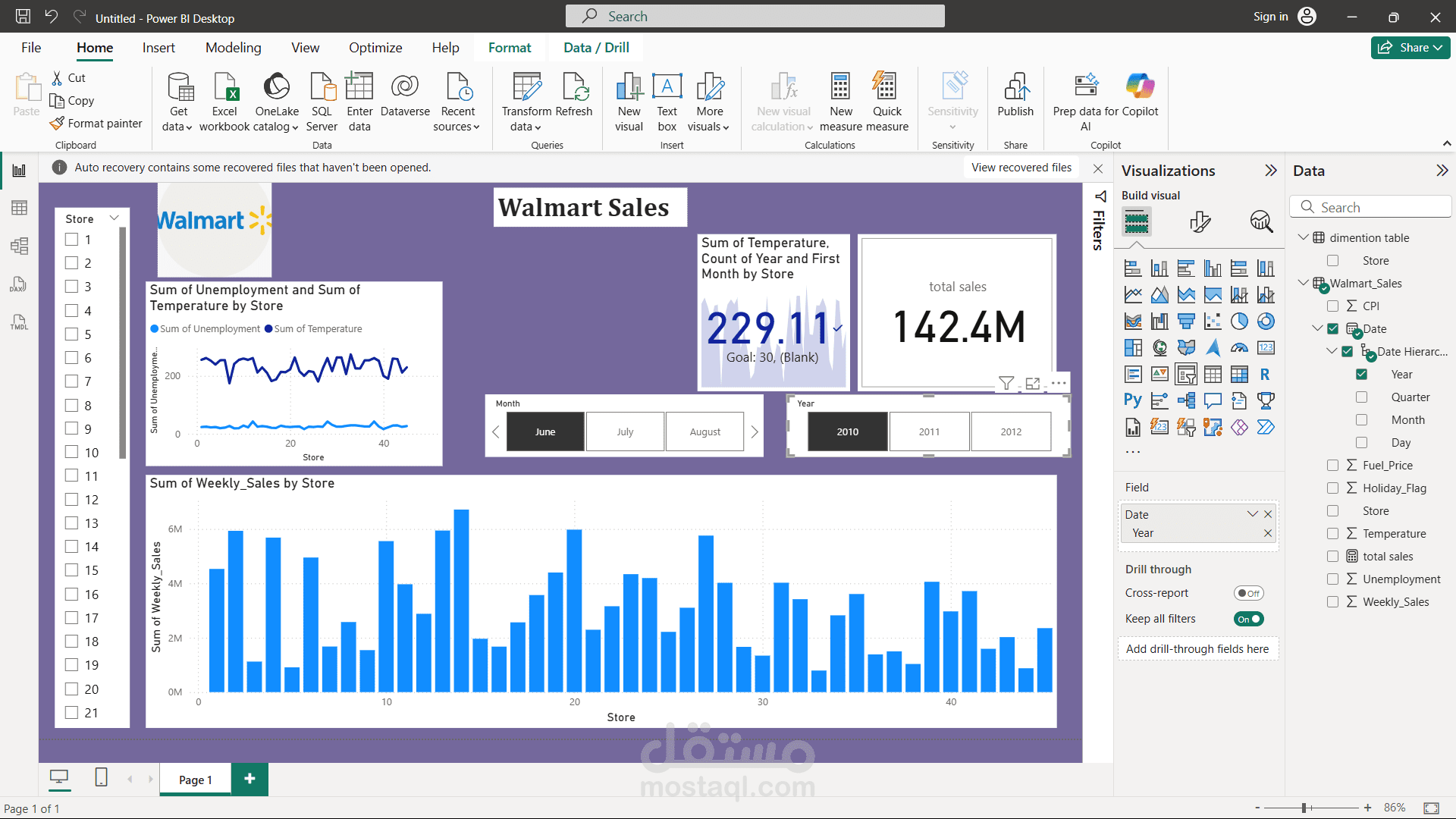This screenshot has width=1456, height=819.
Task: Switch to the Modeling ribbon tab
Action: (x=233, y=48)
